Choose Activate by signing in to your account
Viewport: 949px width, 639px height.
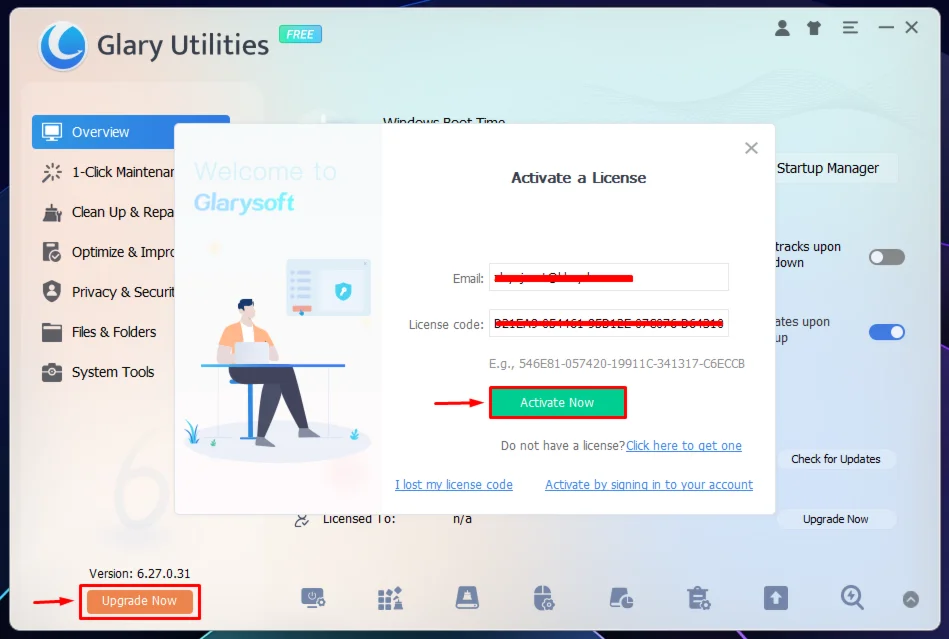(649, 485)
